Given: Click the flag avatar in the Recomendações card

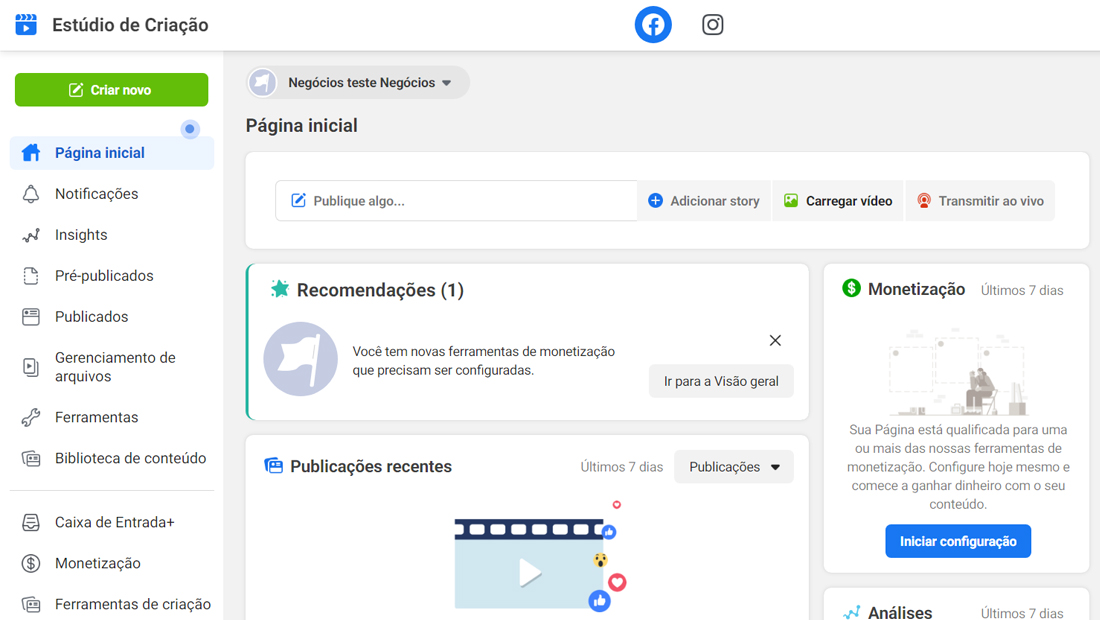Looking at the screenshot, I should (300, 359).
